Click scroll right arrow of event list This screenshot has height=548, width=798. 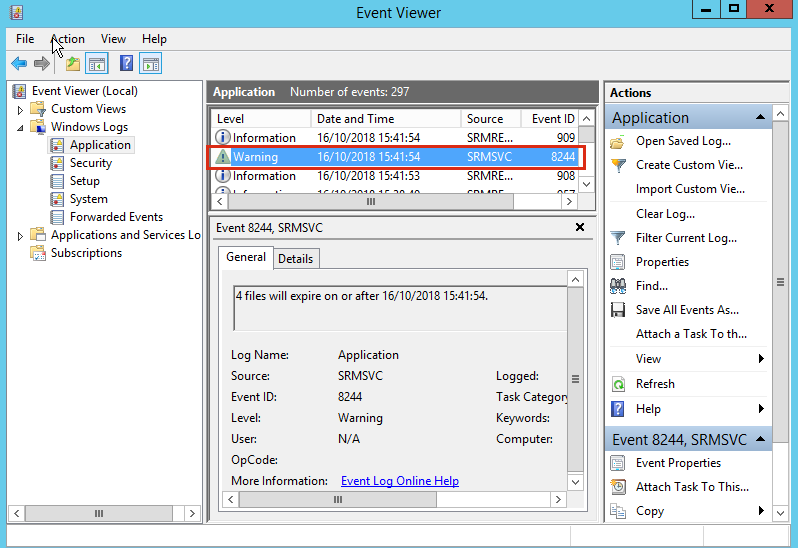point(569,202)
